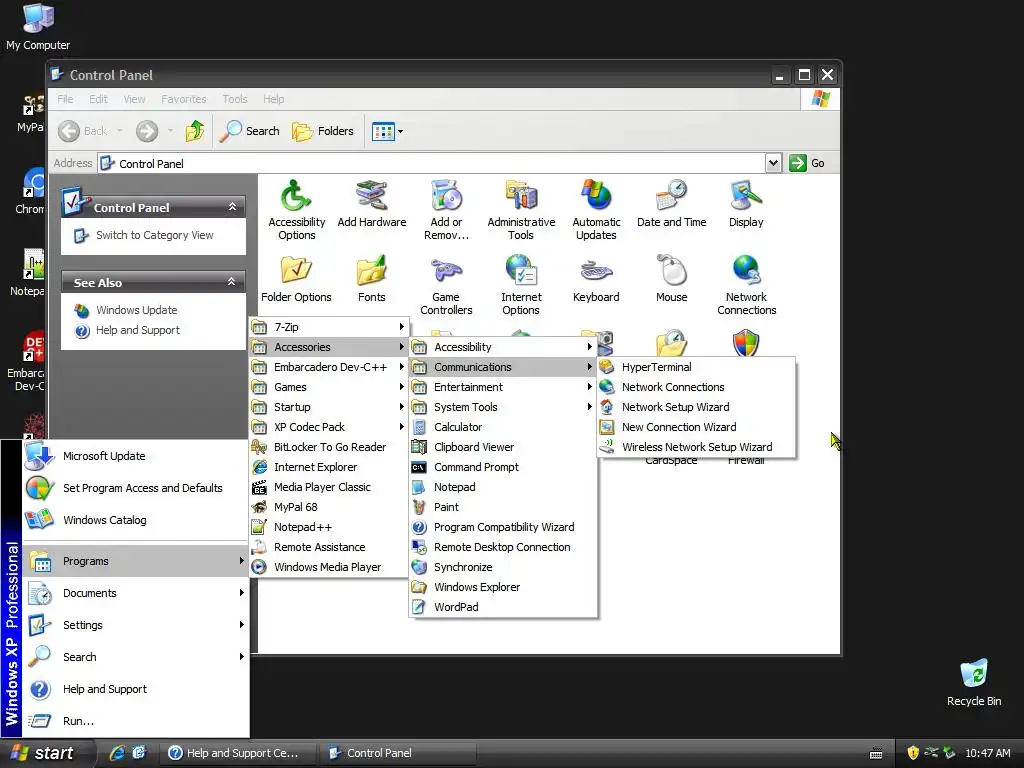The image size is (1024, 768).
Task: Open the File menu
Action: (65, 99)
